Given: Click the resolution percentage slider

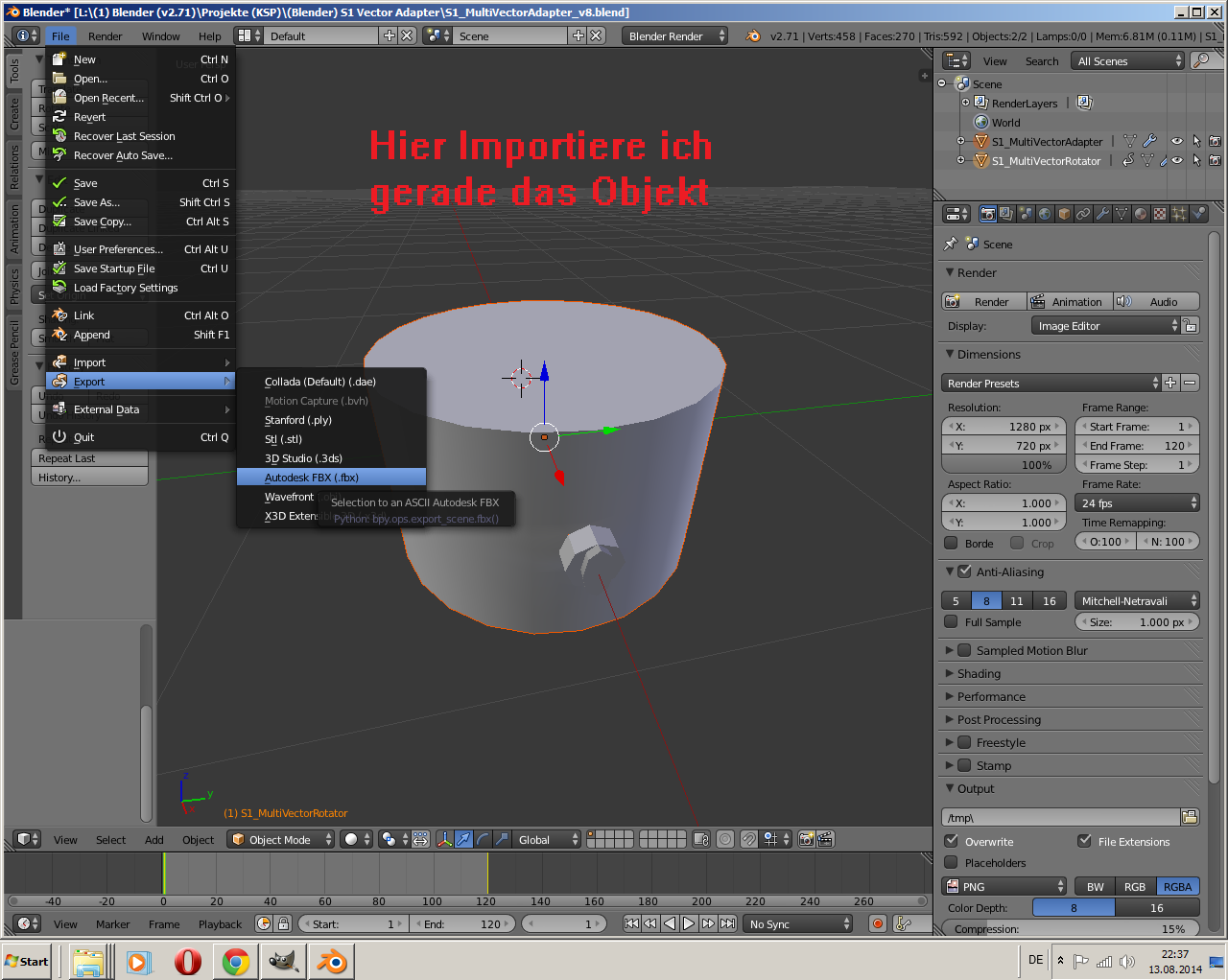Looking at the screenshot, I should click(1003, 464).
